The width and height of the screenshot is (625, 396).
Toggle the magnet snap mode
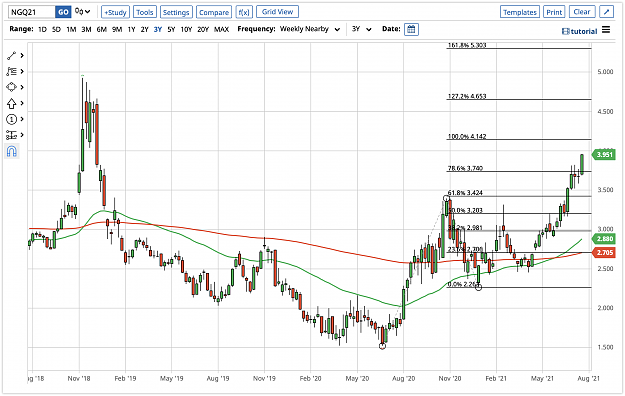(12, 151)
